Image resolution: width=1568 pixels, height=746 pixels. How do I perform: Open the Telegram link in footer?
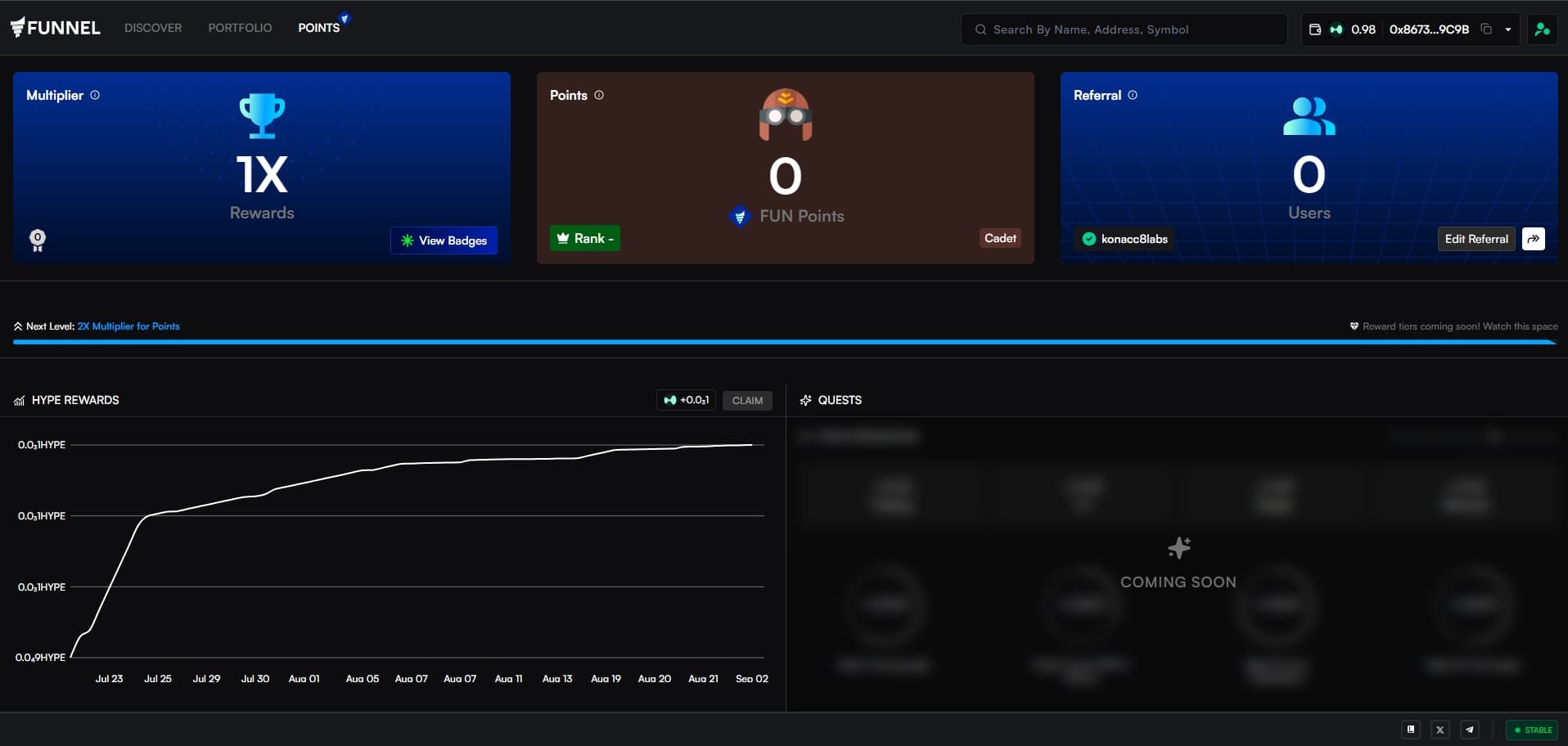(1470, 730)
